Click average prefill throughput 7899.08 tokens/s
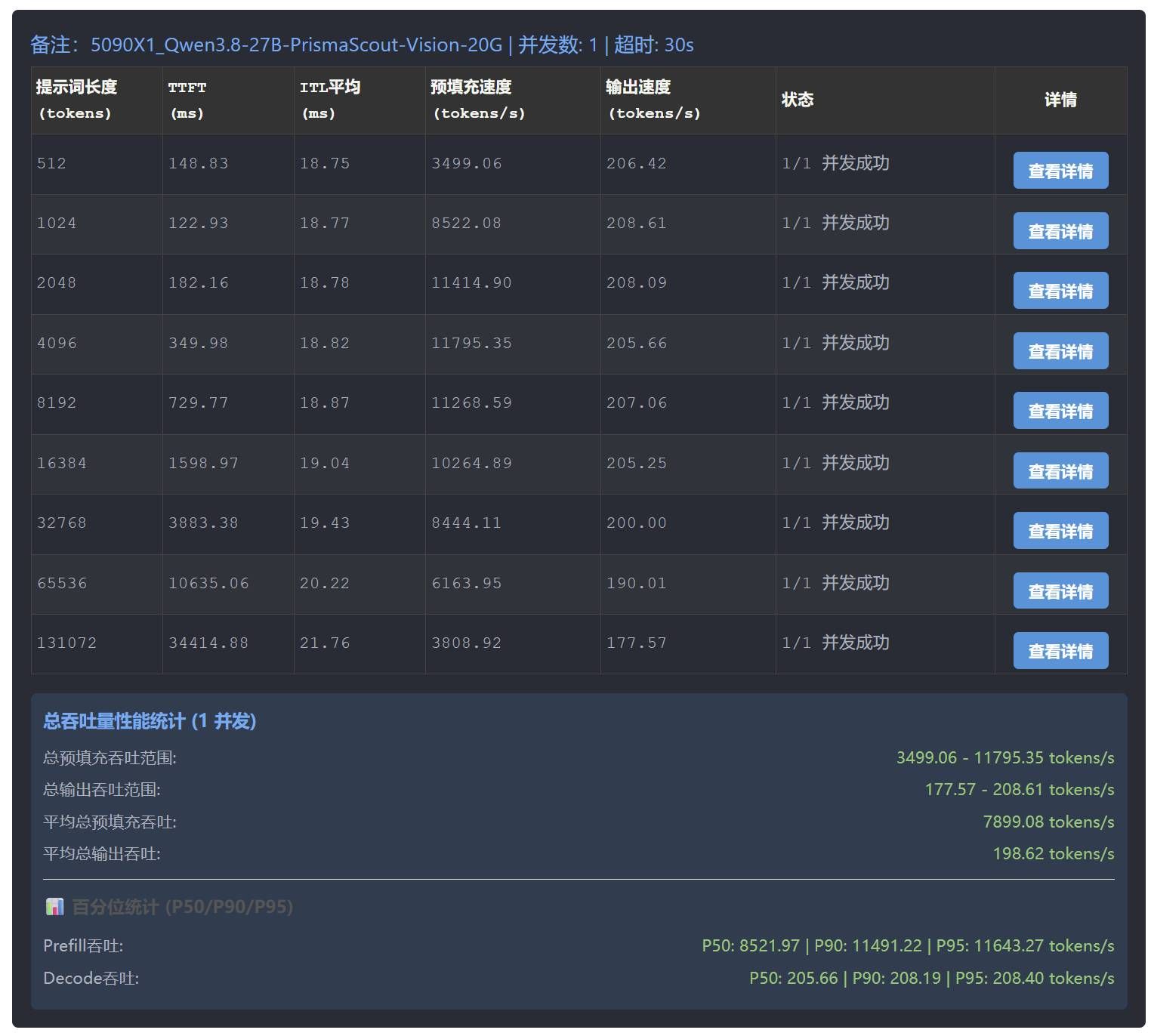1151x1036 pixels. coord(1048,822)
